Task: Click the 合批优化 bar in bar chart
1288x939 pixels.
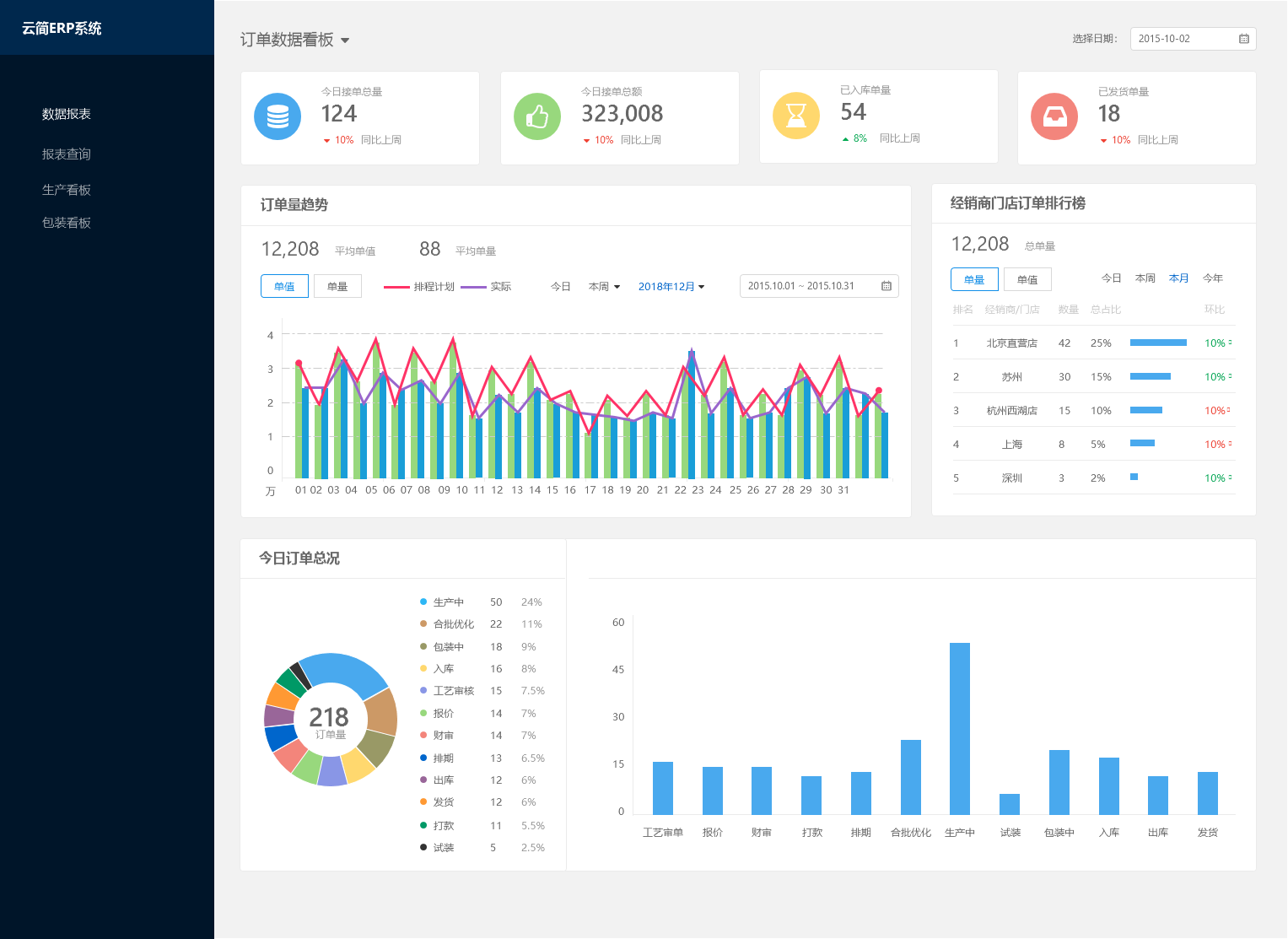Action: click(x=911, y=777)
